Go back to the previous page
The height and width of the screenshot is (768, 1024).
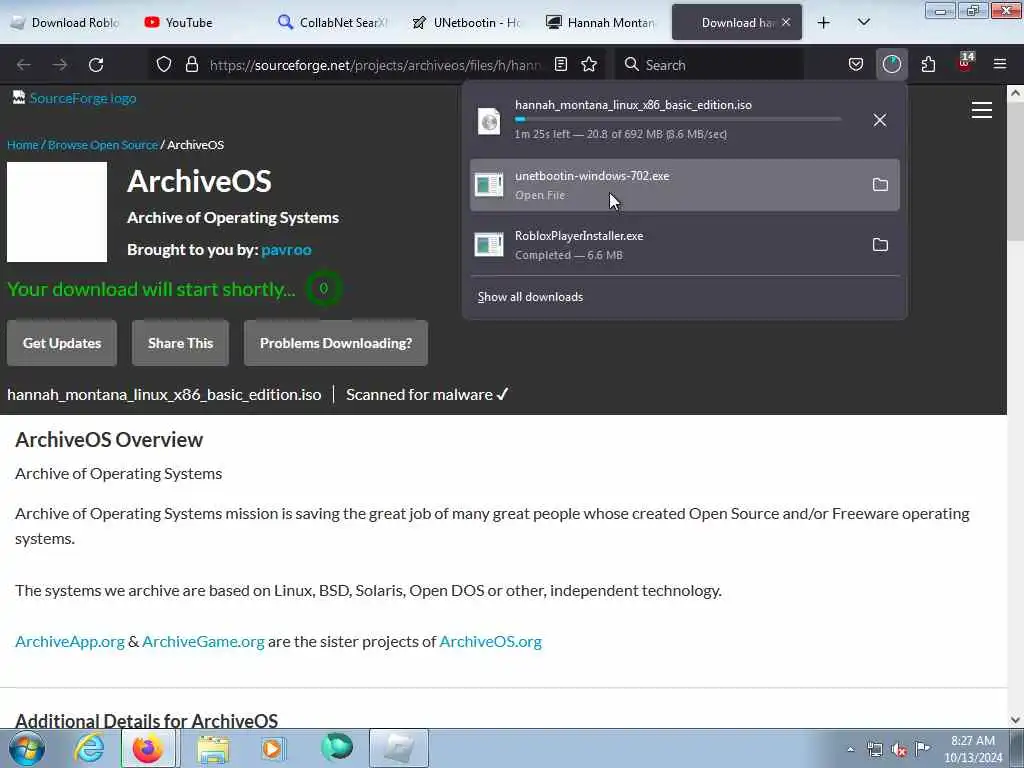[x=24, y=65]
